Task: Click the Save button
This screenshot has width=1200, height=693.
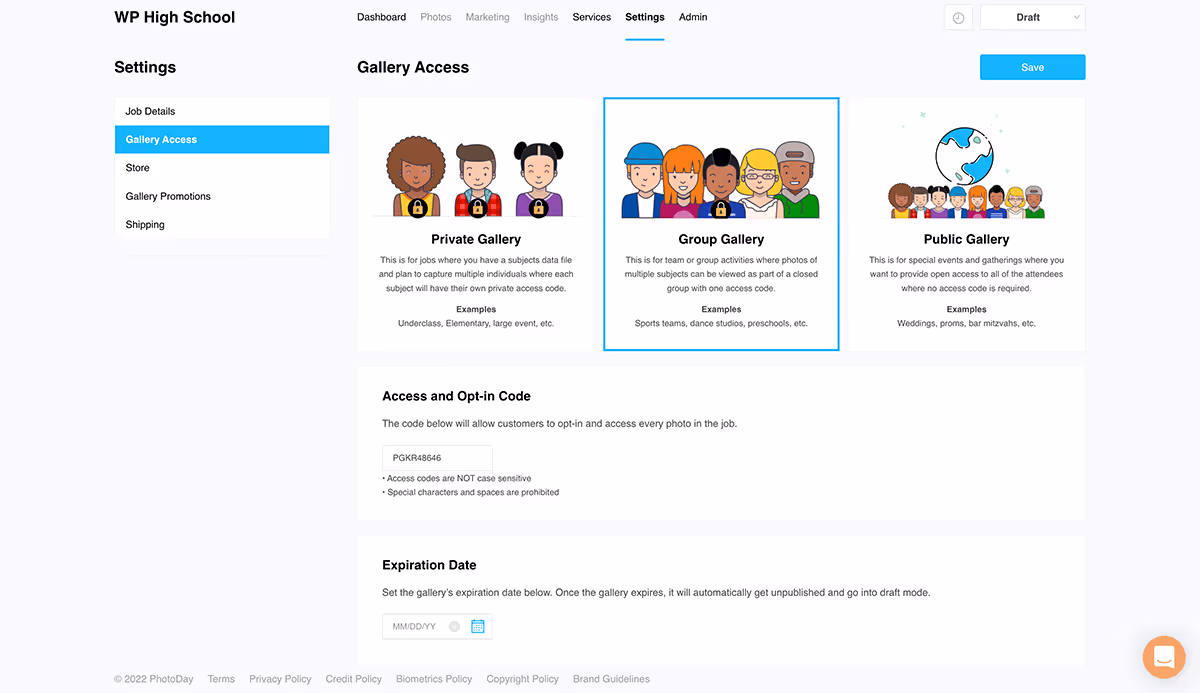Action: point(1032,67)
